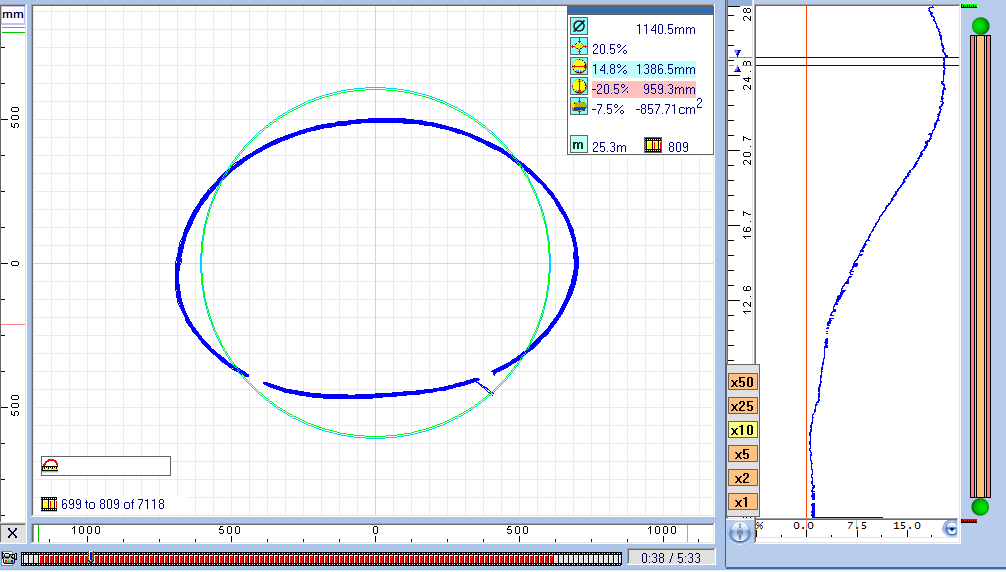
Task: Click the upward triangle marker on distance ruler
Action: pos(738,68)
